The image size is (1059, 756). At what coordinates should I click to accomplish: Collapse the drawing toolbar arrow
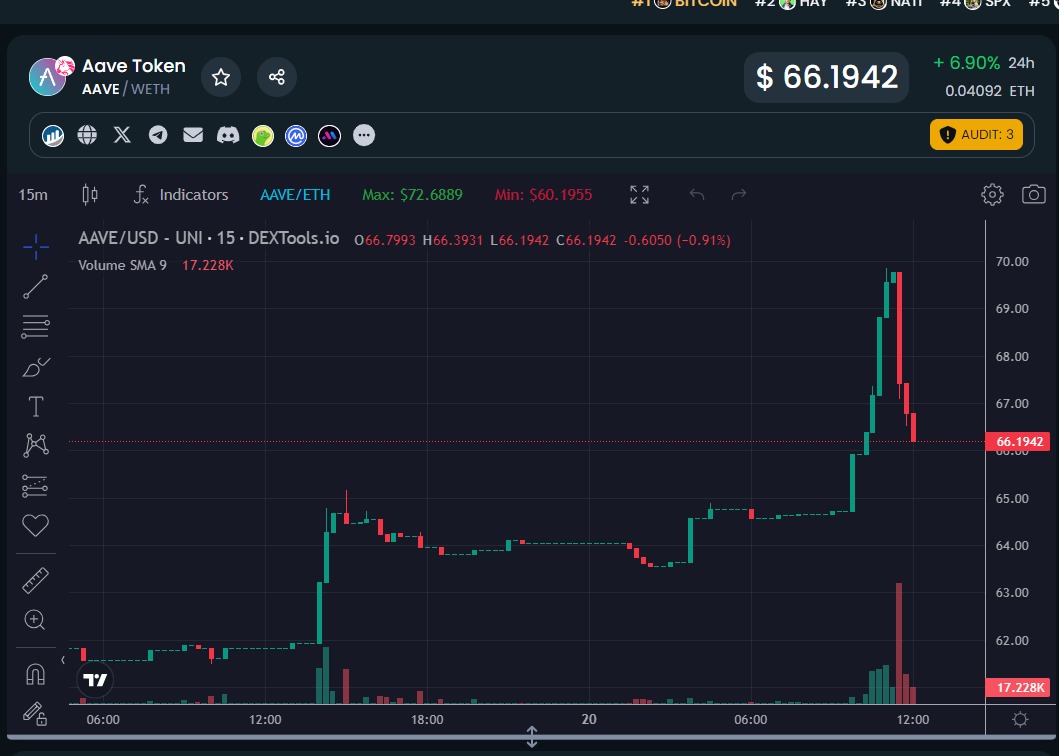63,660
